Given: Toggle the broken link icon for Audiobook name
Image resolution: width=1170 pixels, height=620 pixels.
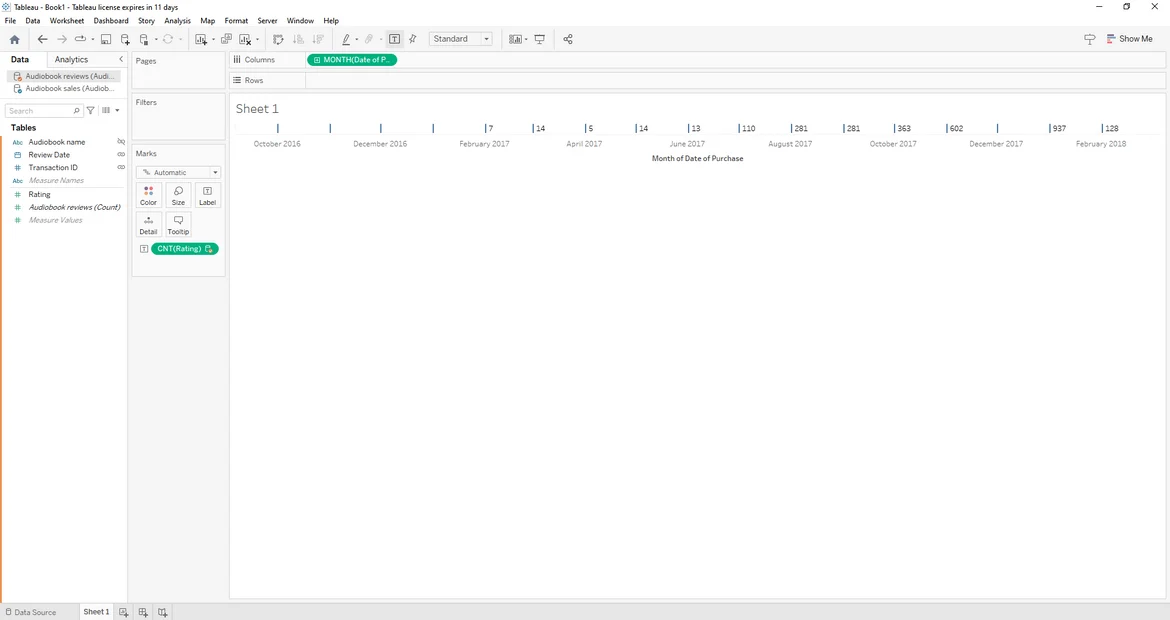Looking at the screenshot, I should (x=121, y=142).
